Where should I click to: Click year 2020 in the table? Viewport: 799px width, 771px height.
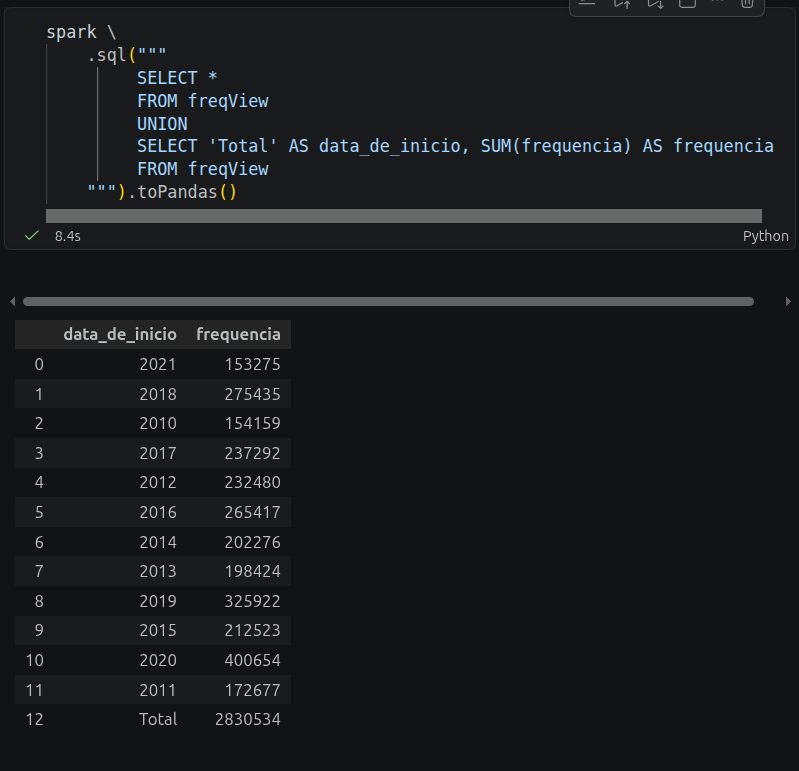(x=158, y=660)
